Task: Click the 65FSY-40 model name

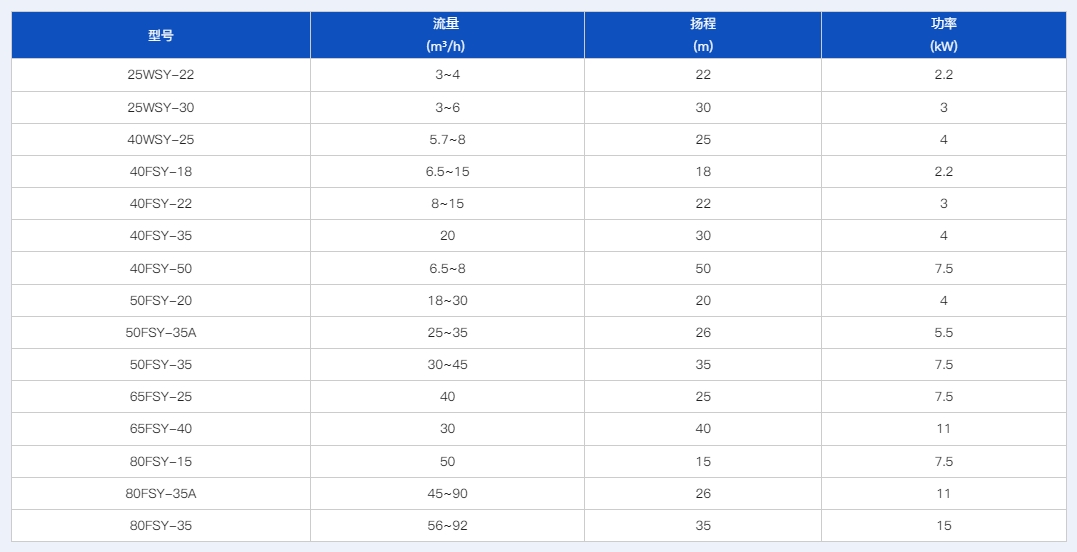Action: pyautogui.click(x=161, y=429)
